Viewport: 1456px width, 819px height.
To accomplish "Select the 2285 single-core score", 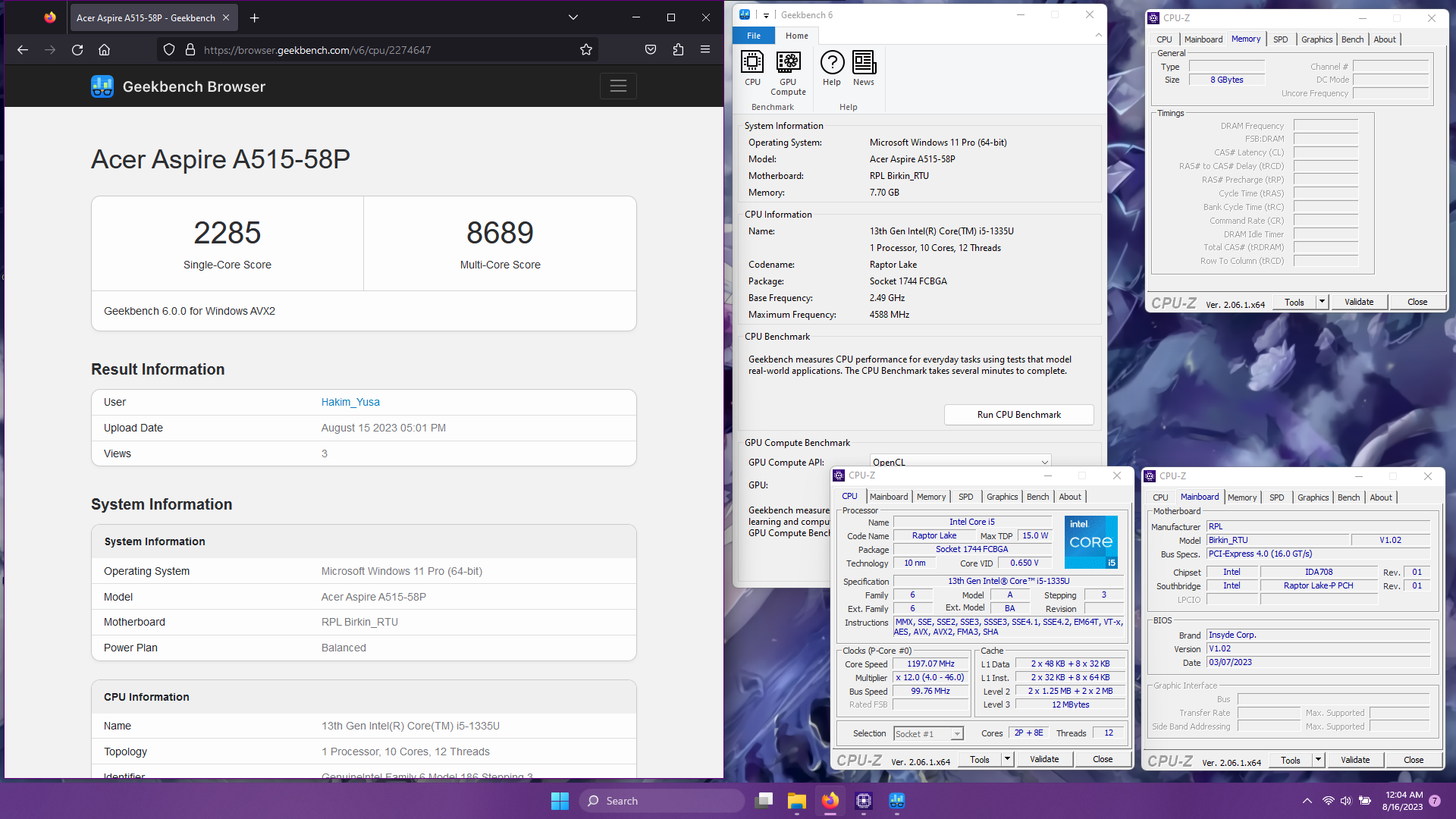I will 227,233.
